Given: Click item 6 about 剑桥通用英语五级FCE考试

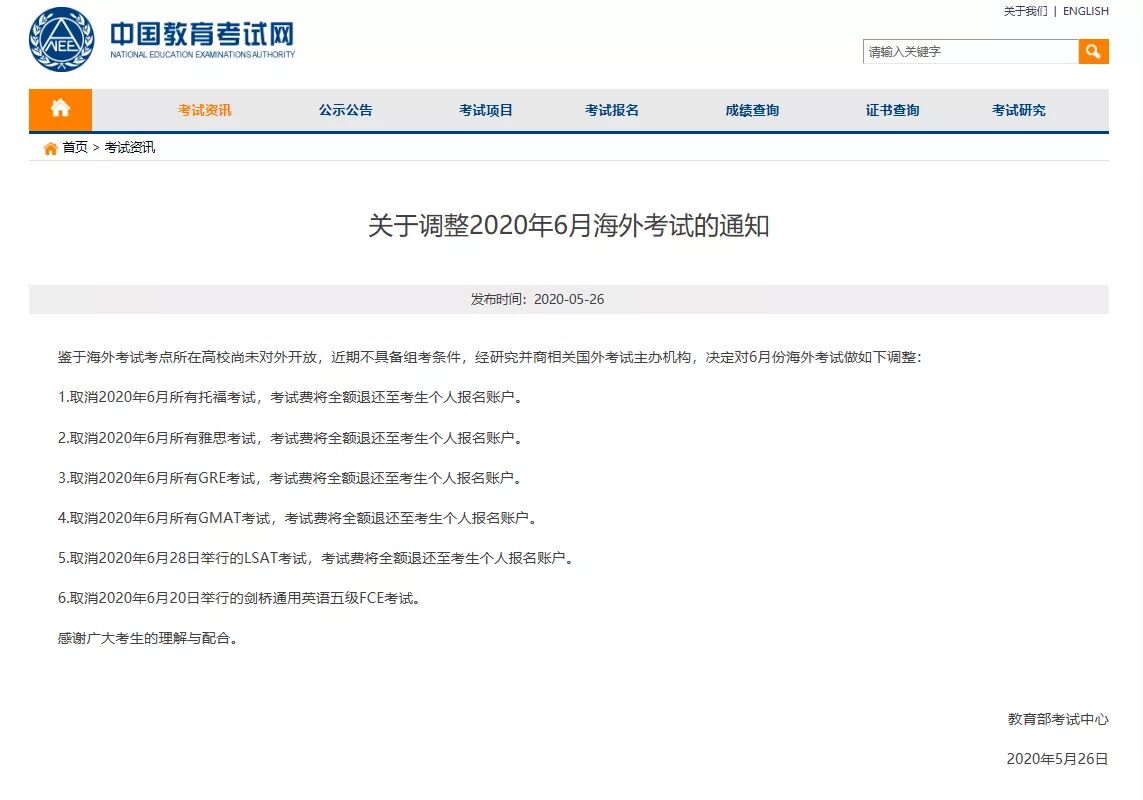Looking at the screenshot, I should [x=239, y=599].
